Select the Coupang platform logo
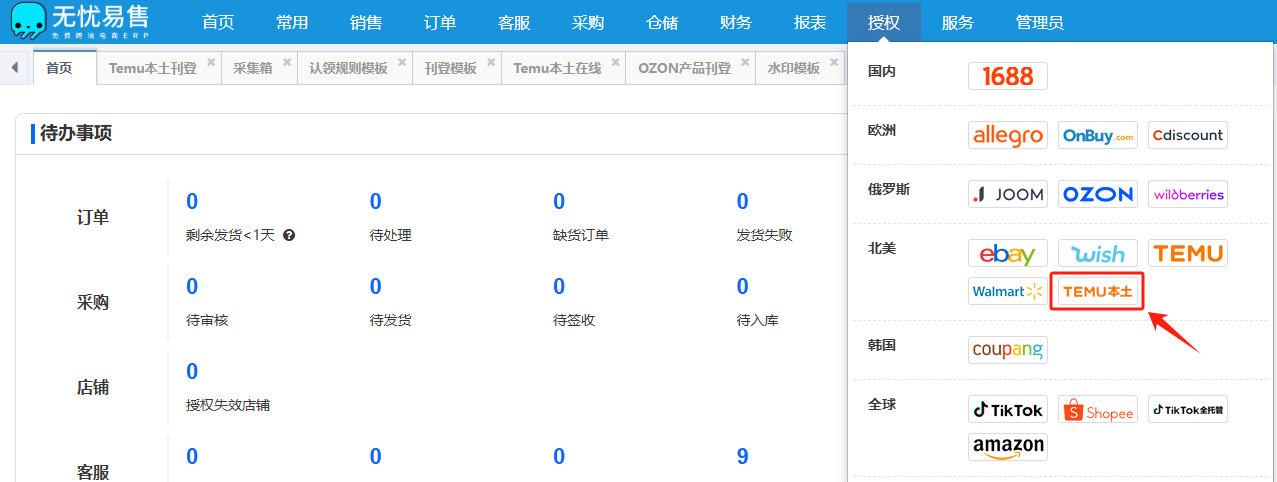Image resolution: width=1277 pixels, height=482 pixels. tap(1007, 350)
